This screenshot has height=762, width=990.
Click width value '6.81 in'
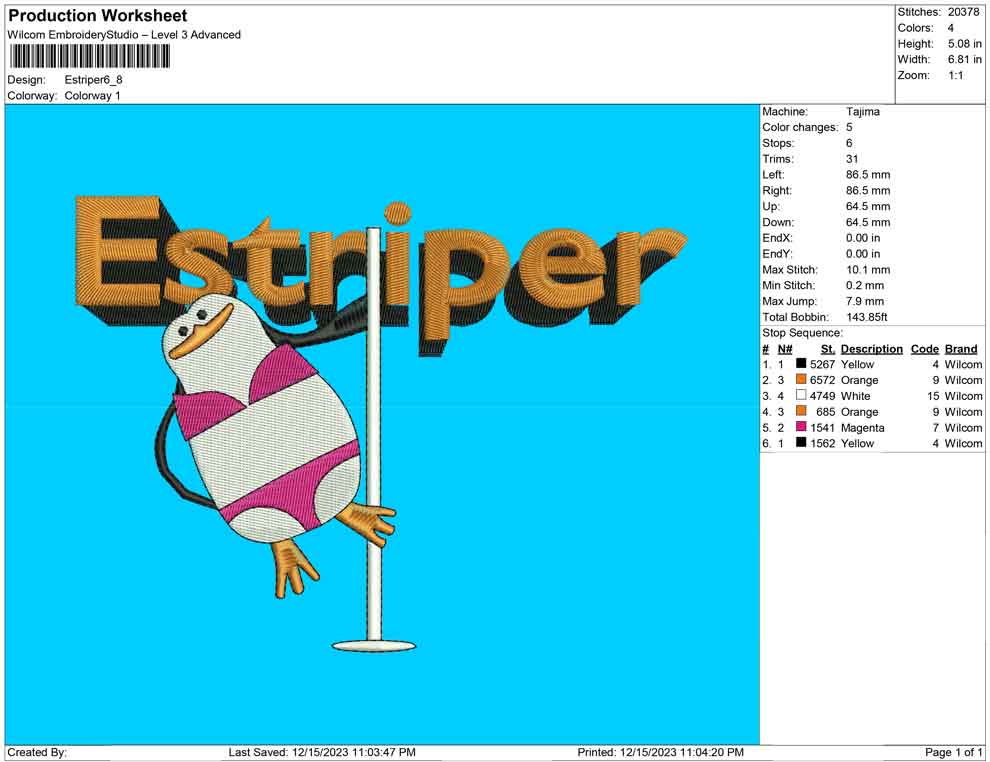tap(964, 59)
